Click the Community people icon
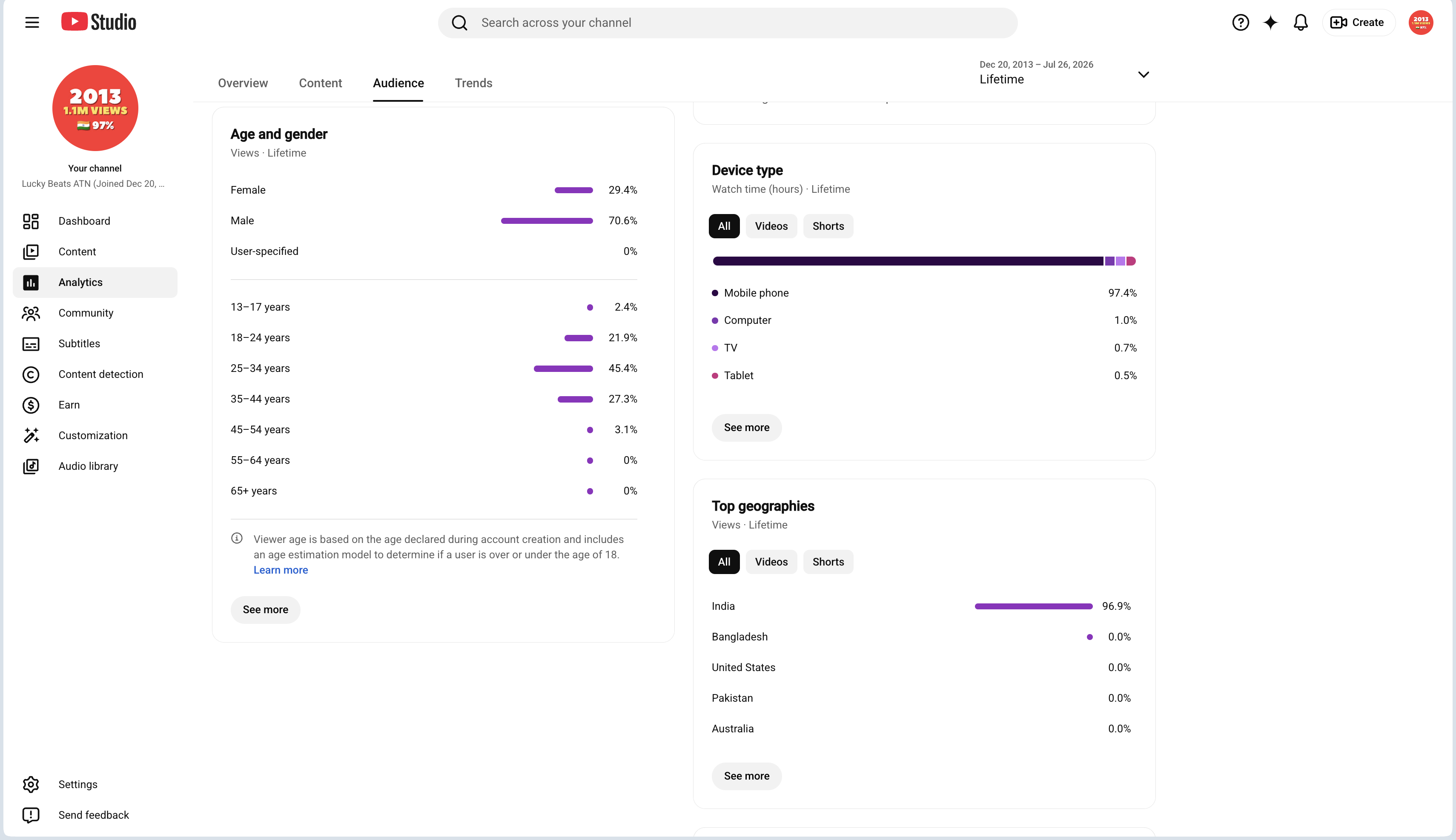This screenshot has height=840, width=1456. pos(31,313)
